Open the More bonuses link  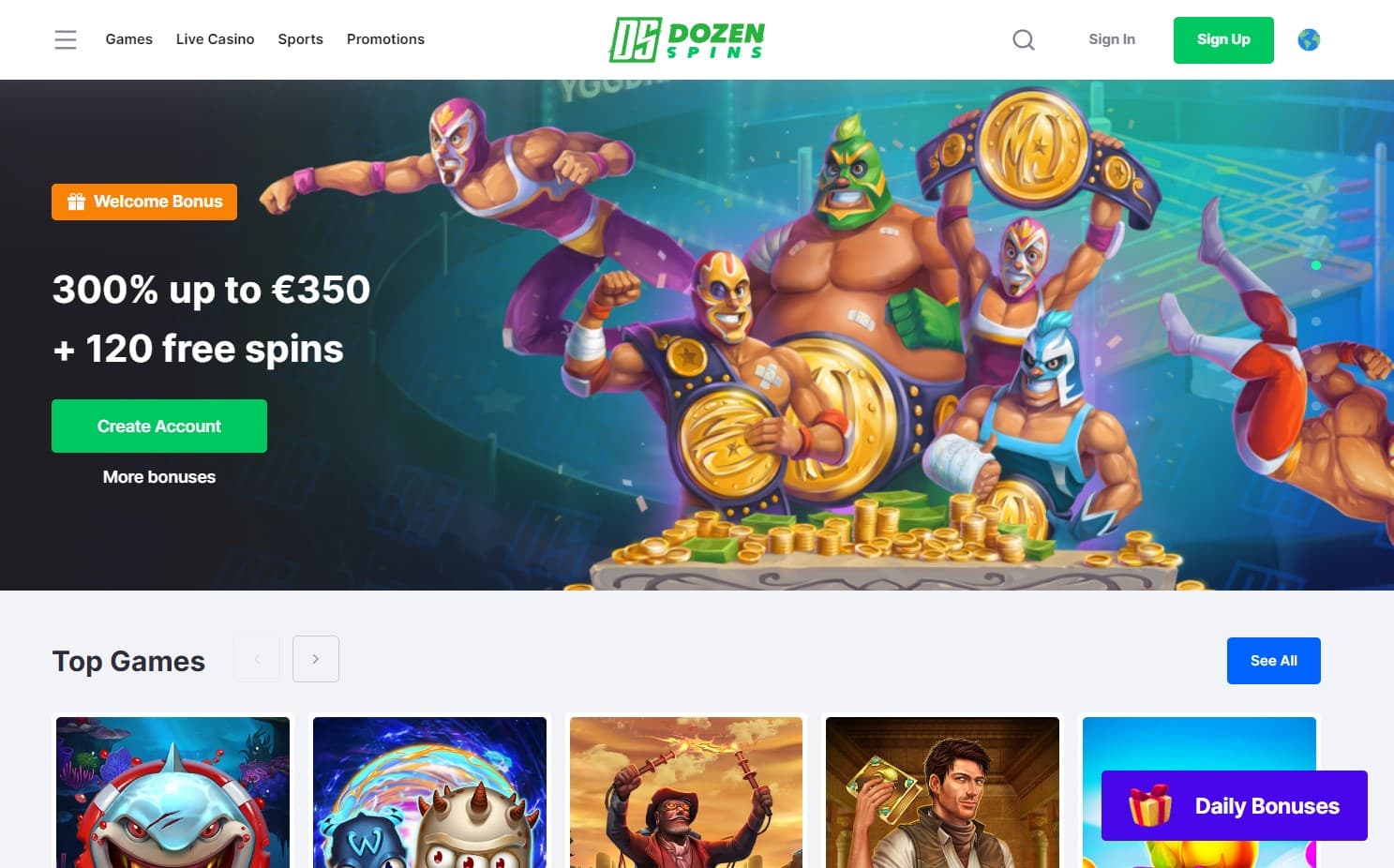click(x=159, y=477)
